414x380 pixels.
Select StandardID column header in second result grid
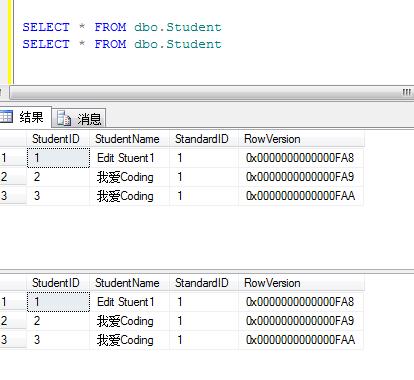(x=204, y=283)
